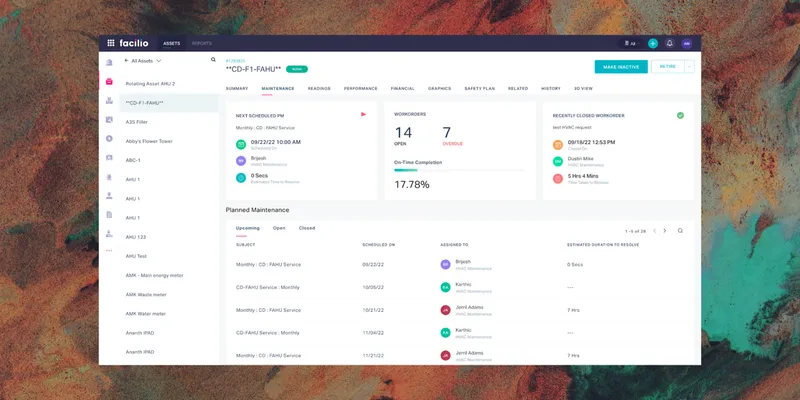Select the Closed maintenance tab
The image size is (800, 400).
click(x=307, y=228)
